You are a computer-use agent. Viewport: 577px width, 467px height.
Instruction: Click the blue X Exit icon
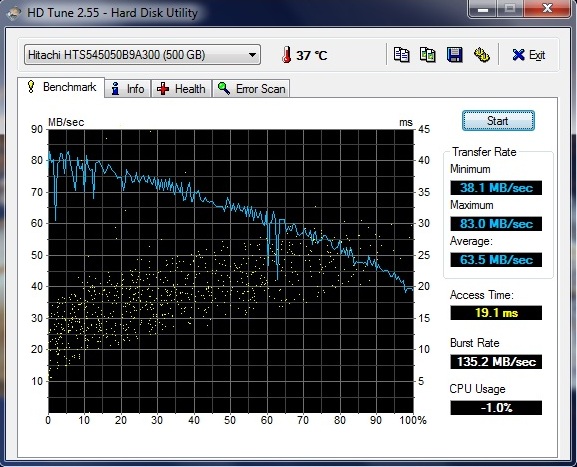pyautogui.click(x=518, y=55)
